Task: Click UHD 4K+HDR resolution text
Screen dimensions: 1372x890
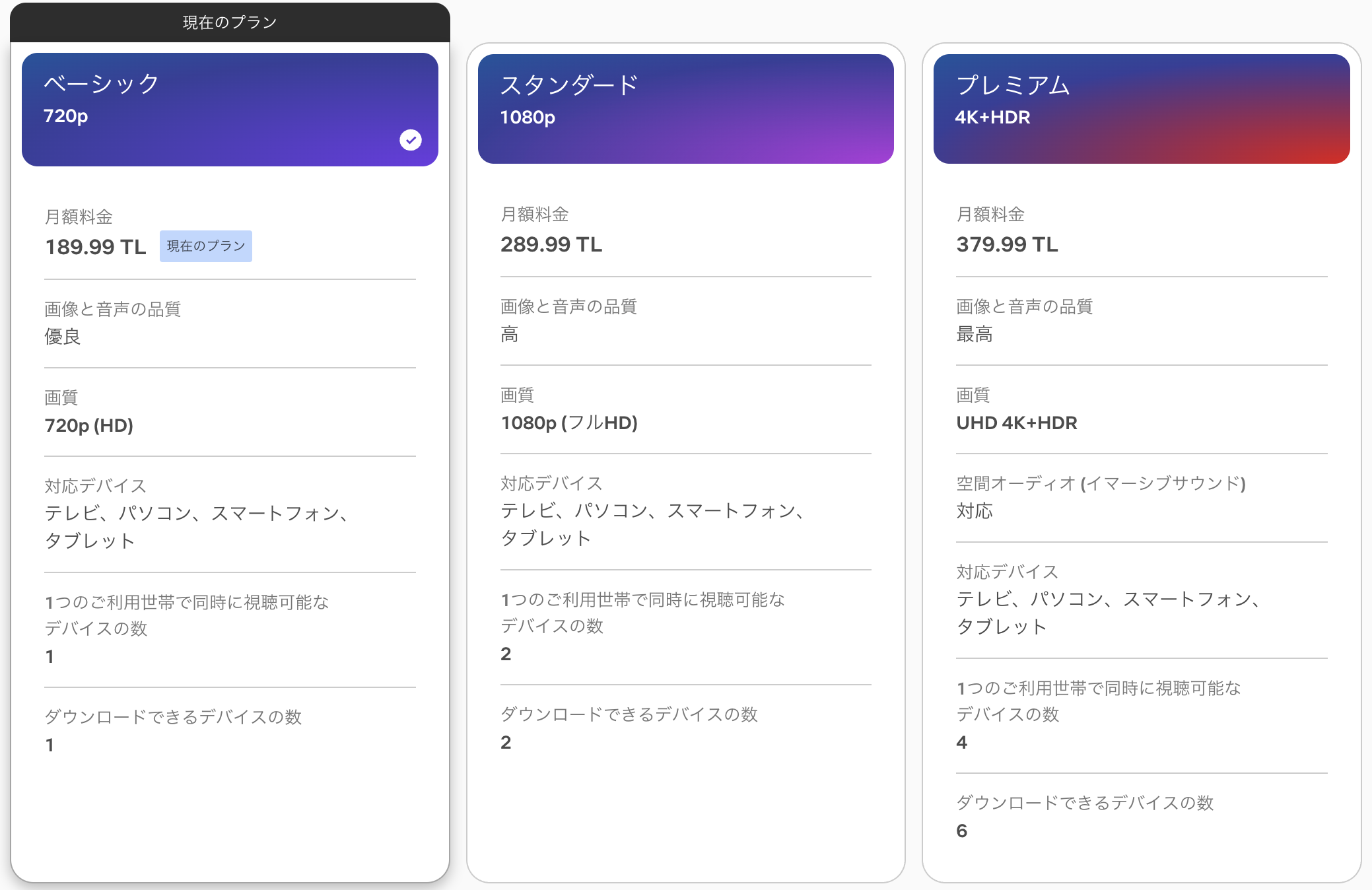Action: click(x=1017, y=423)
